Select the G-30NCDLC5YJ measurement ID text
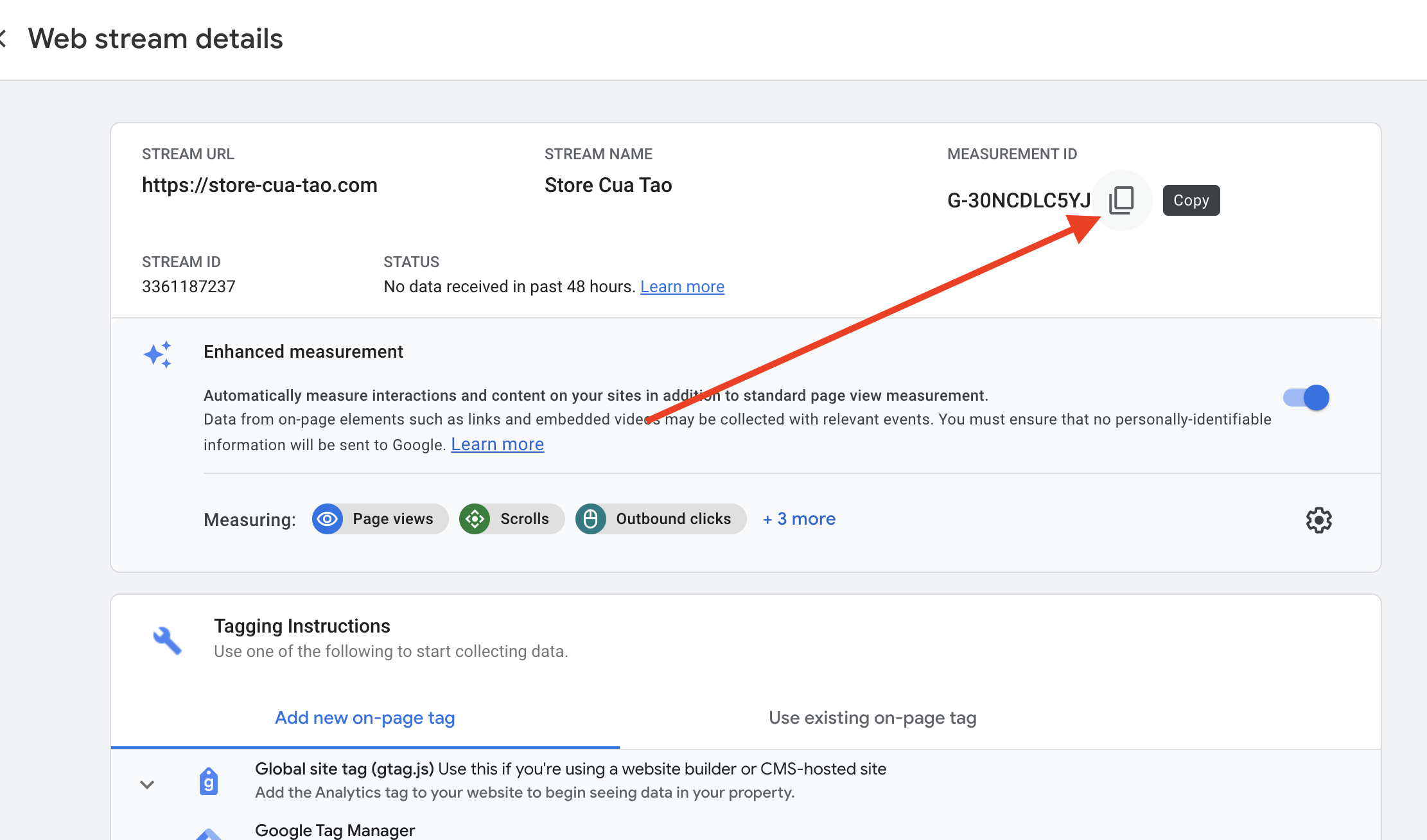 click(x=1019, y=200)
